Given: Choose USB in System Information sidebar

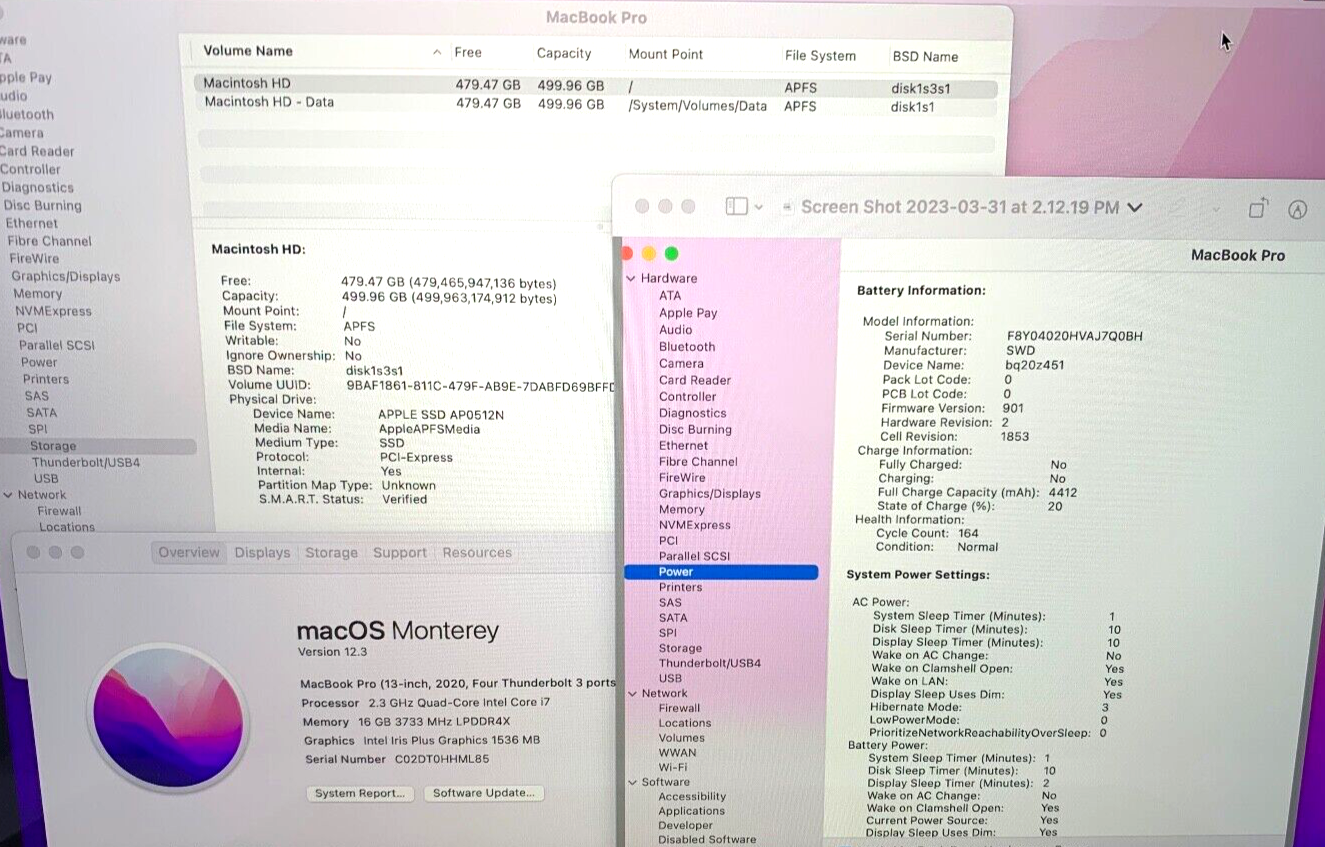Looking at the screenshot, I should tap(46, 479).
